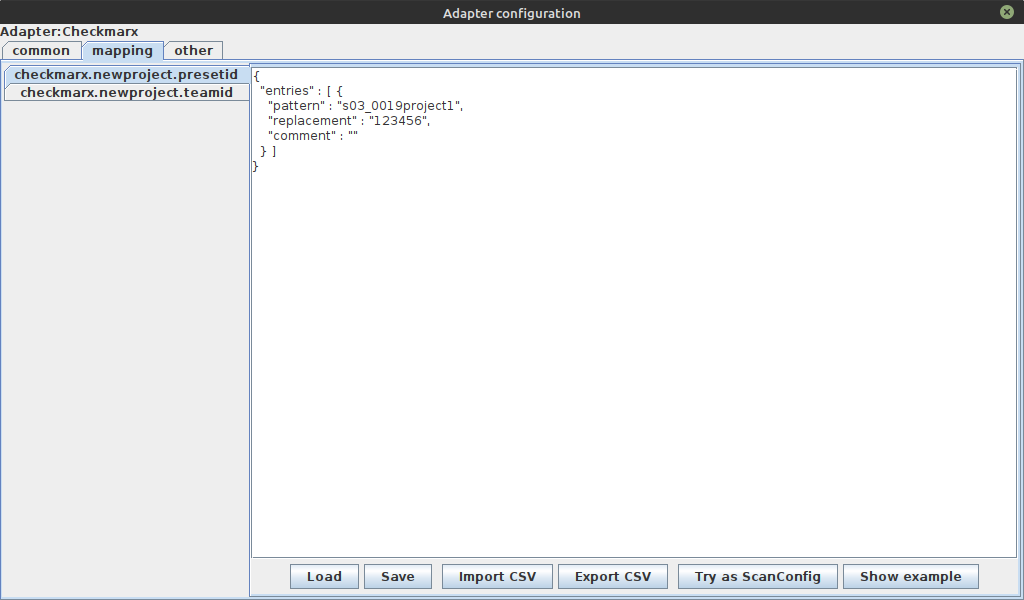
Task: Click the Show example button
Action: pyautogui.click(x=910, y=576)
